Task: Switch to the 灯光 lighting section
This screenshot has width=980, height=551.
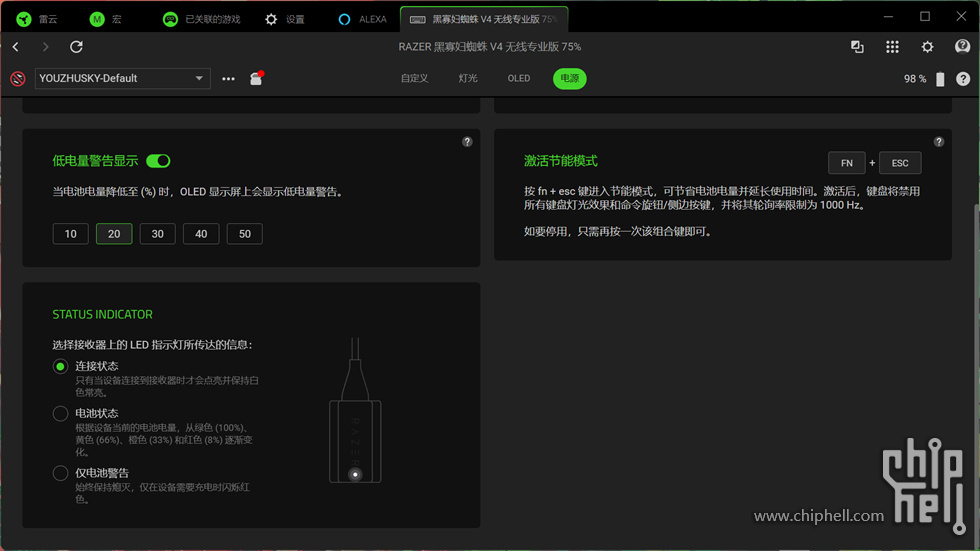Action: pyautogui.click(x=468, y=79)
